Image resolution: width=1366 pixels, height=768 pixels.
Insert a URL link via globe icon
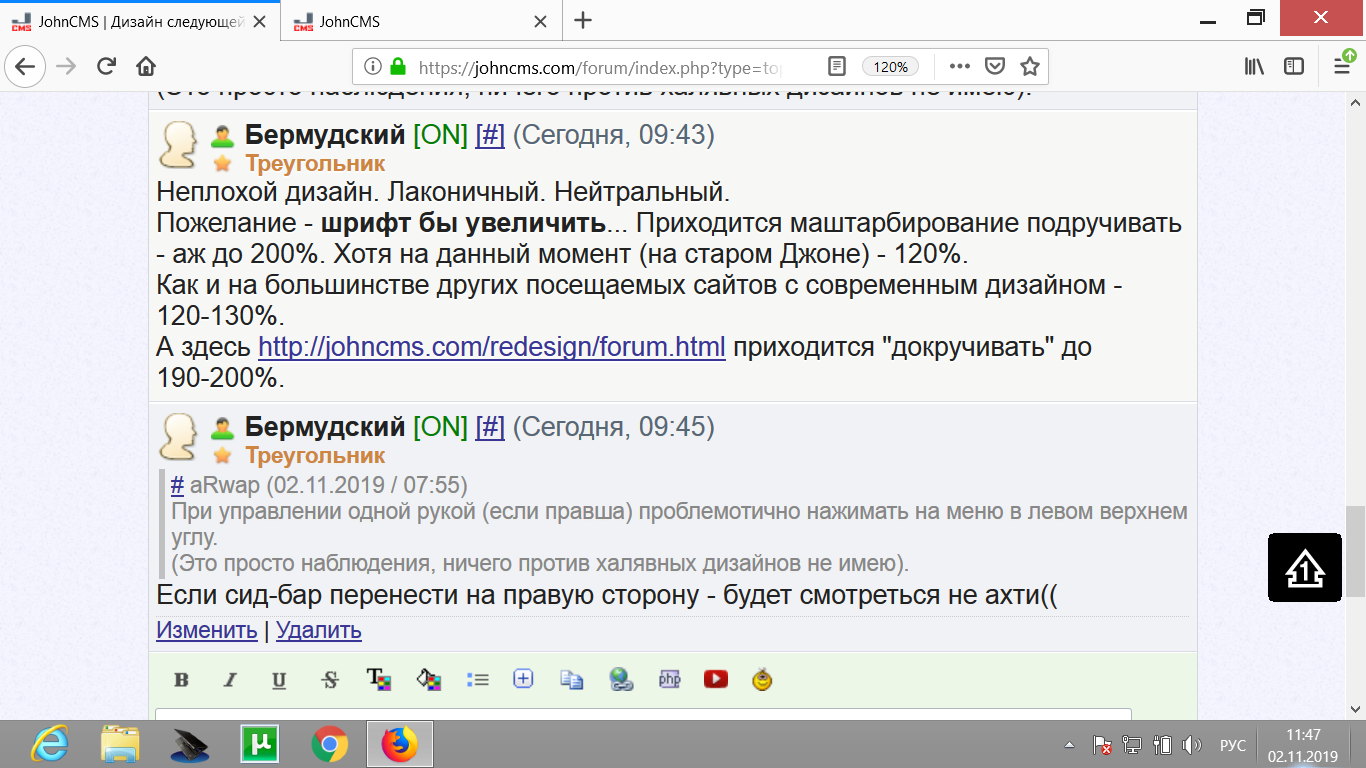click(621, 680)
